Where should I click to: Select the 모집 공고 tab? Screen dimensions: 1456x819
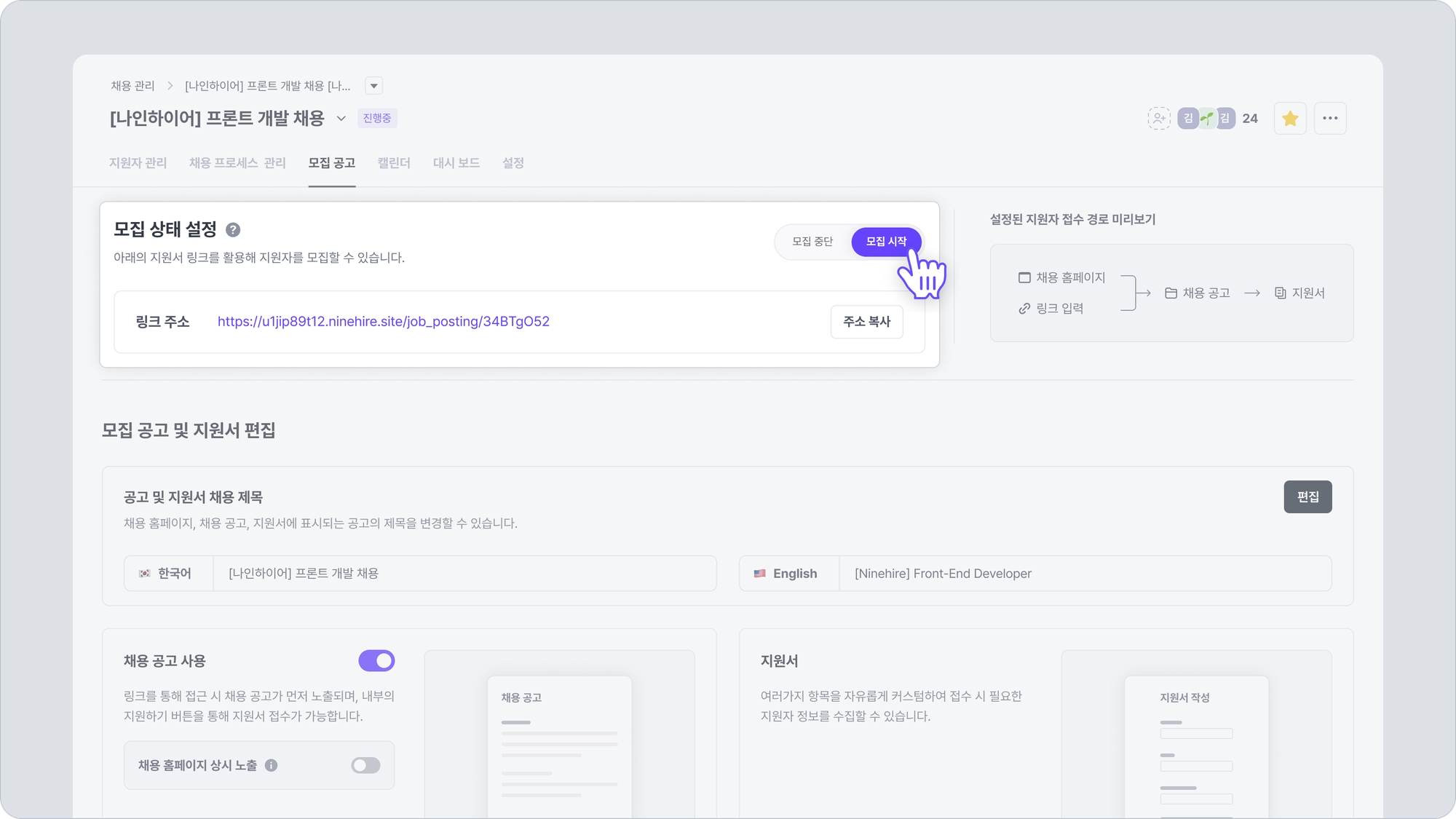331,163
